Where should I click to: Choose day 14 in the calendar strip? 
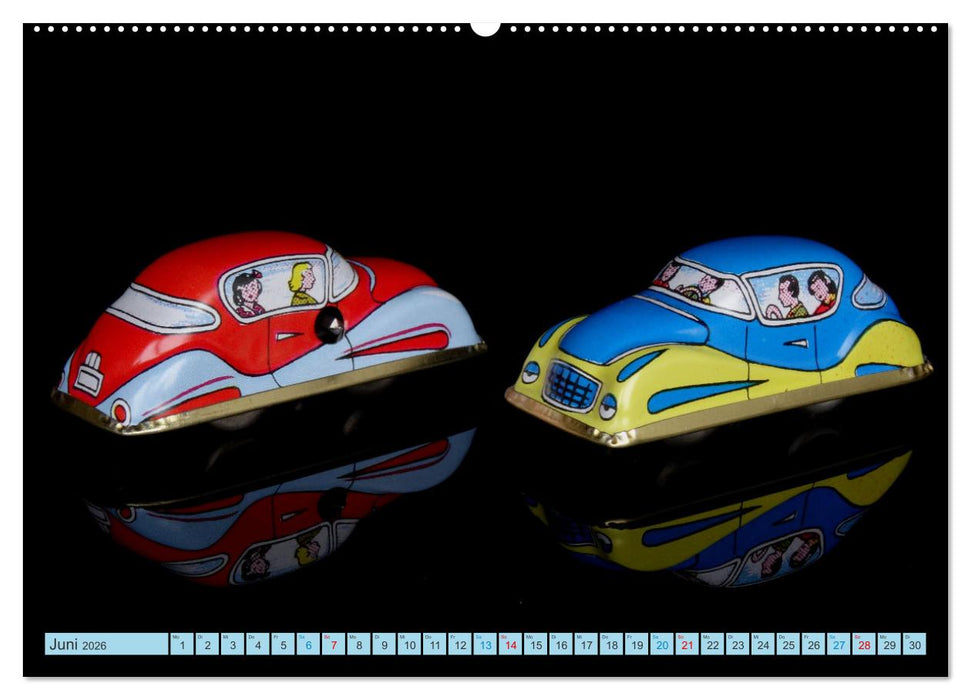[510, 644]
